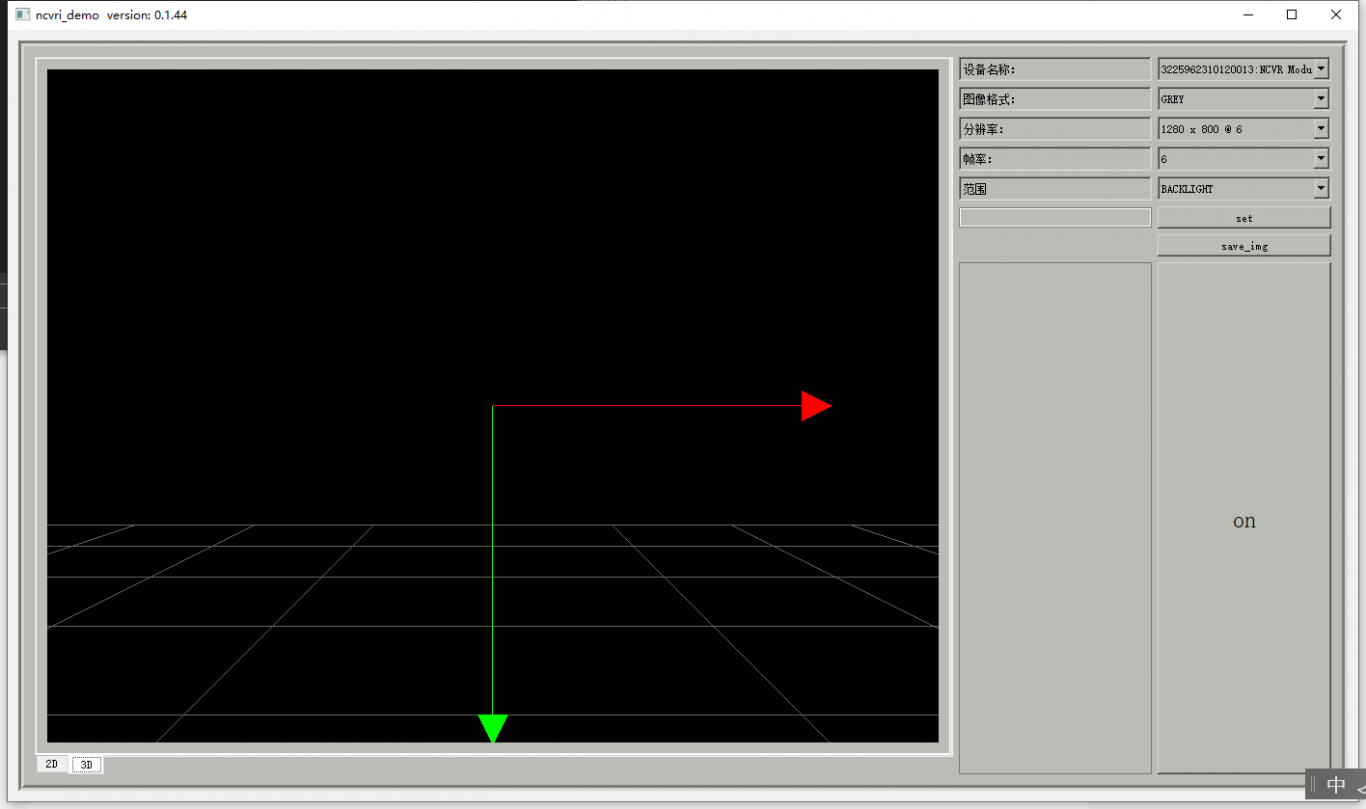The height and width of the screenshot is (809, 1366).
Task: Switch to the 2D tab
Action: coord(52,764)
